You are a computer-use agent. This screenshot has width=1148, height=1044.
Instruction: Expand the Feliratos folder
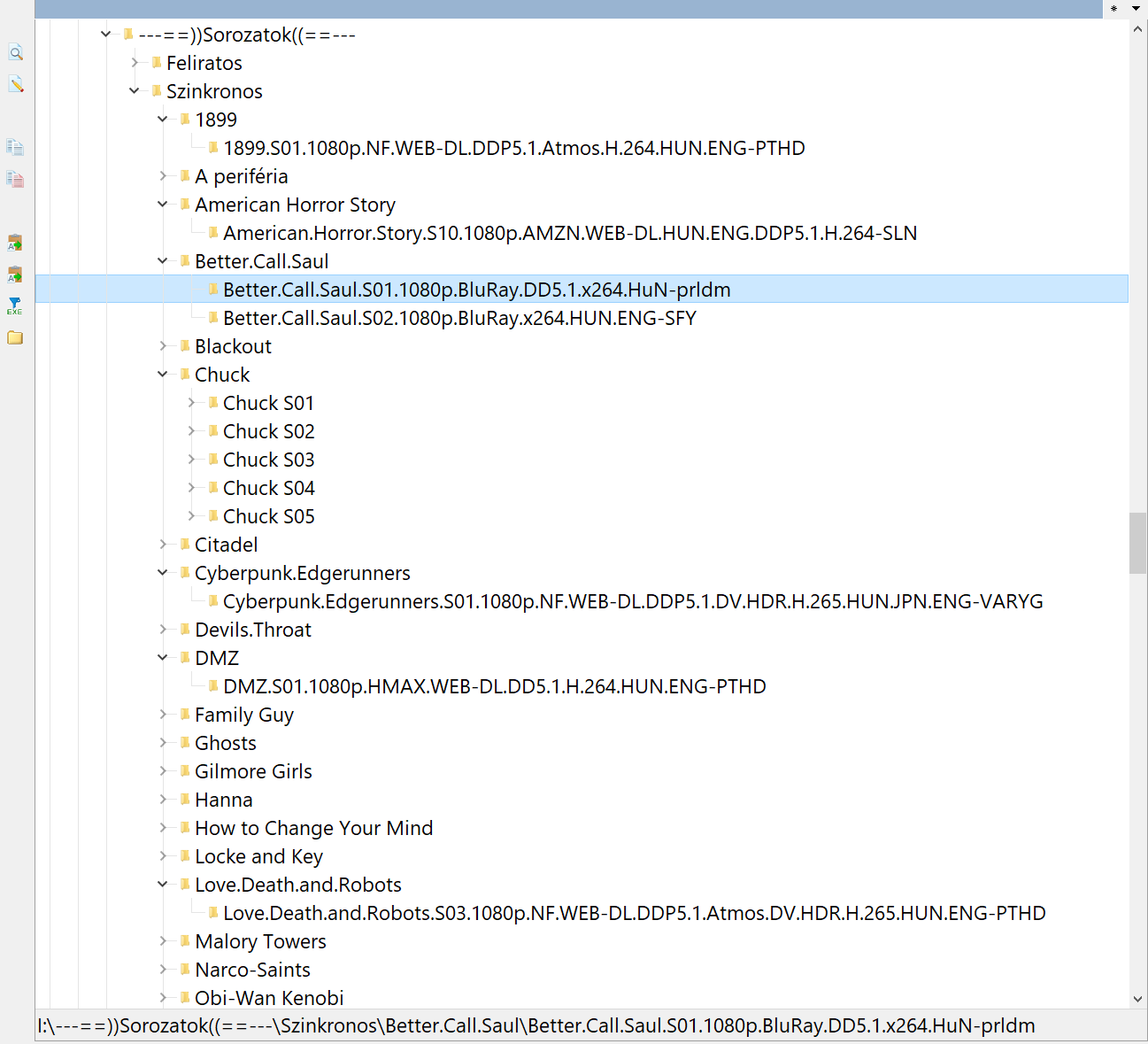(x=135, y=62)
